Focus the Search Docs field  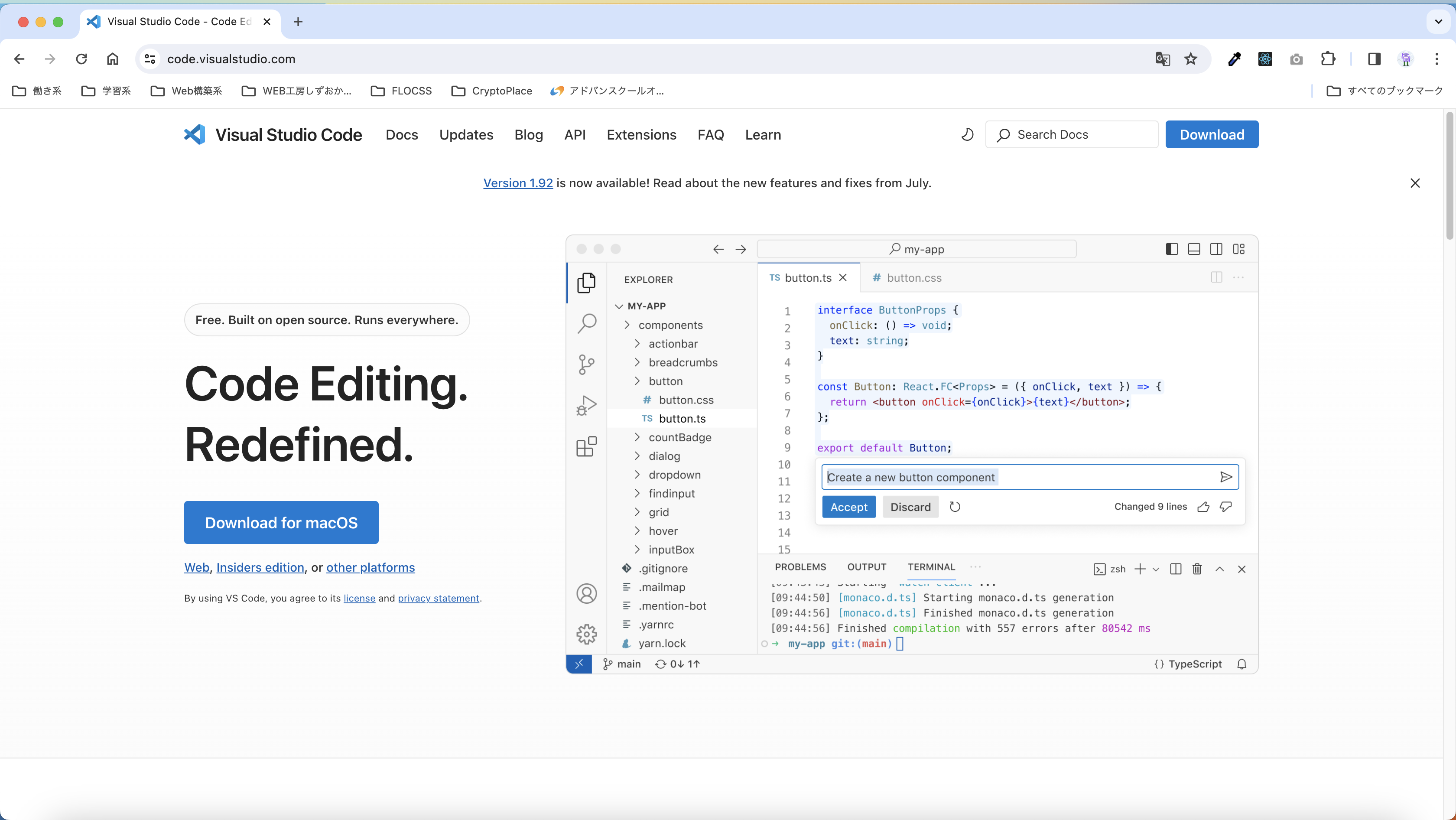[1071, 134]
